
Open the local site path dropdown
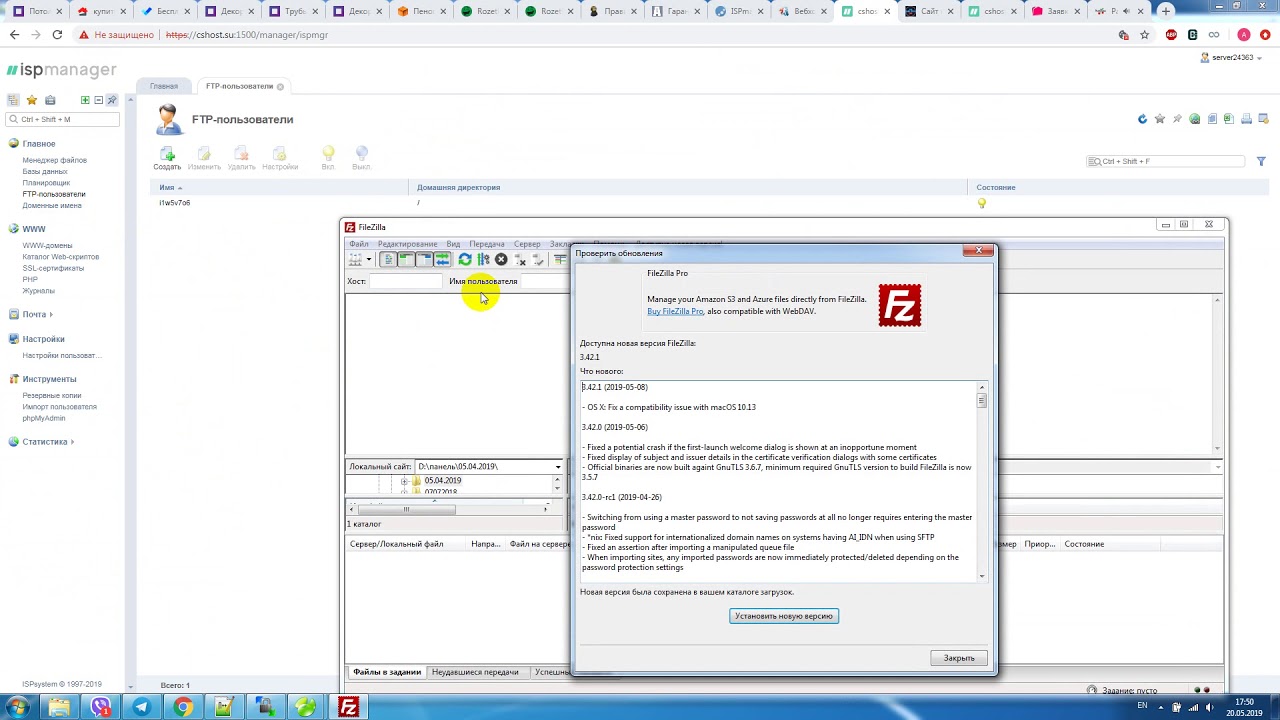(x=558, y=467)
